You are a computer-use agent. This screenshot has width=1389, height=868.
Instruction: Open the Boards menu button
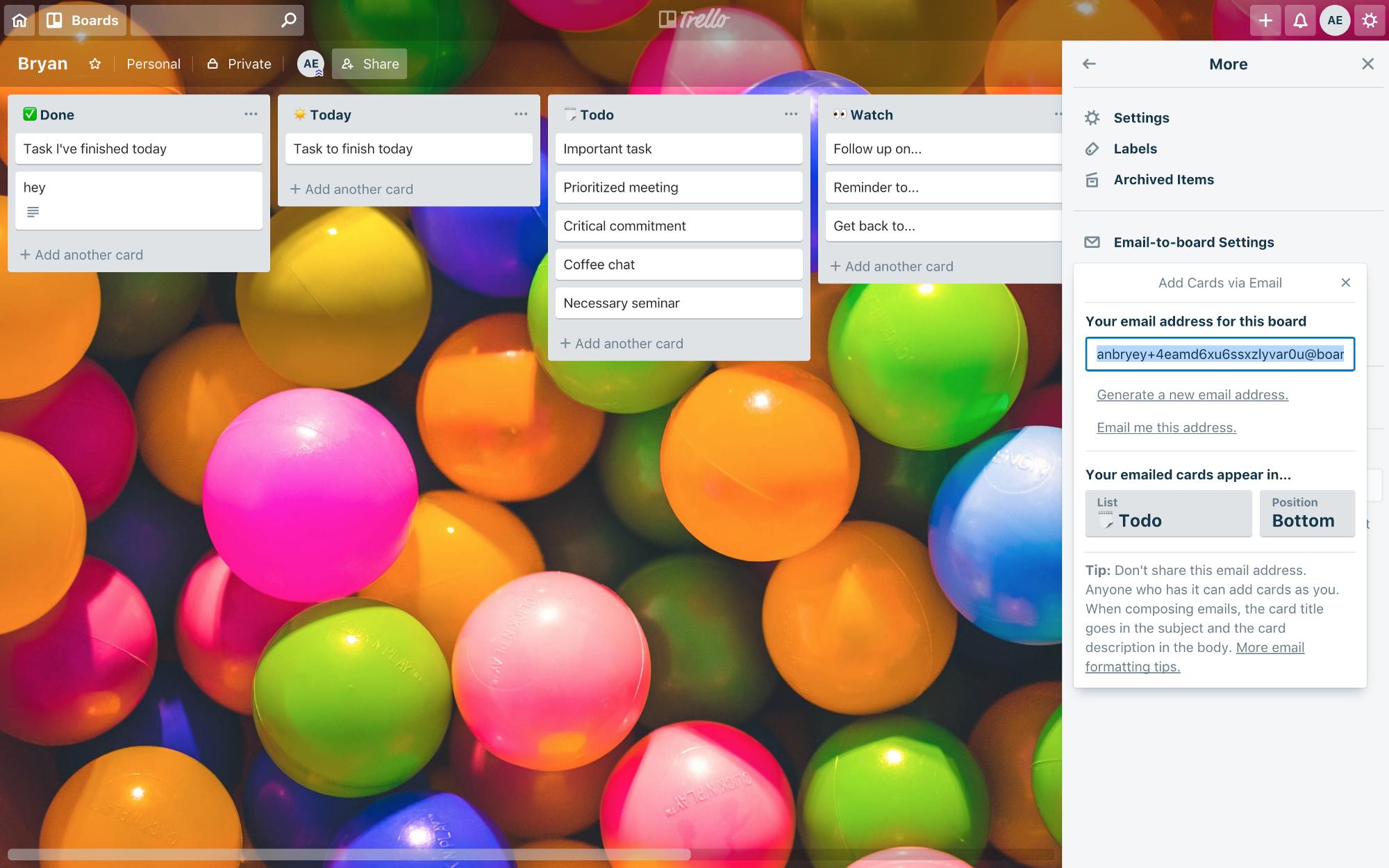82,20
